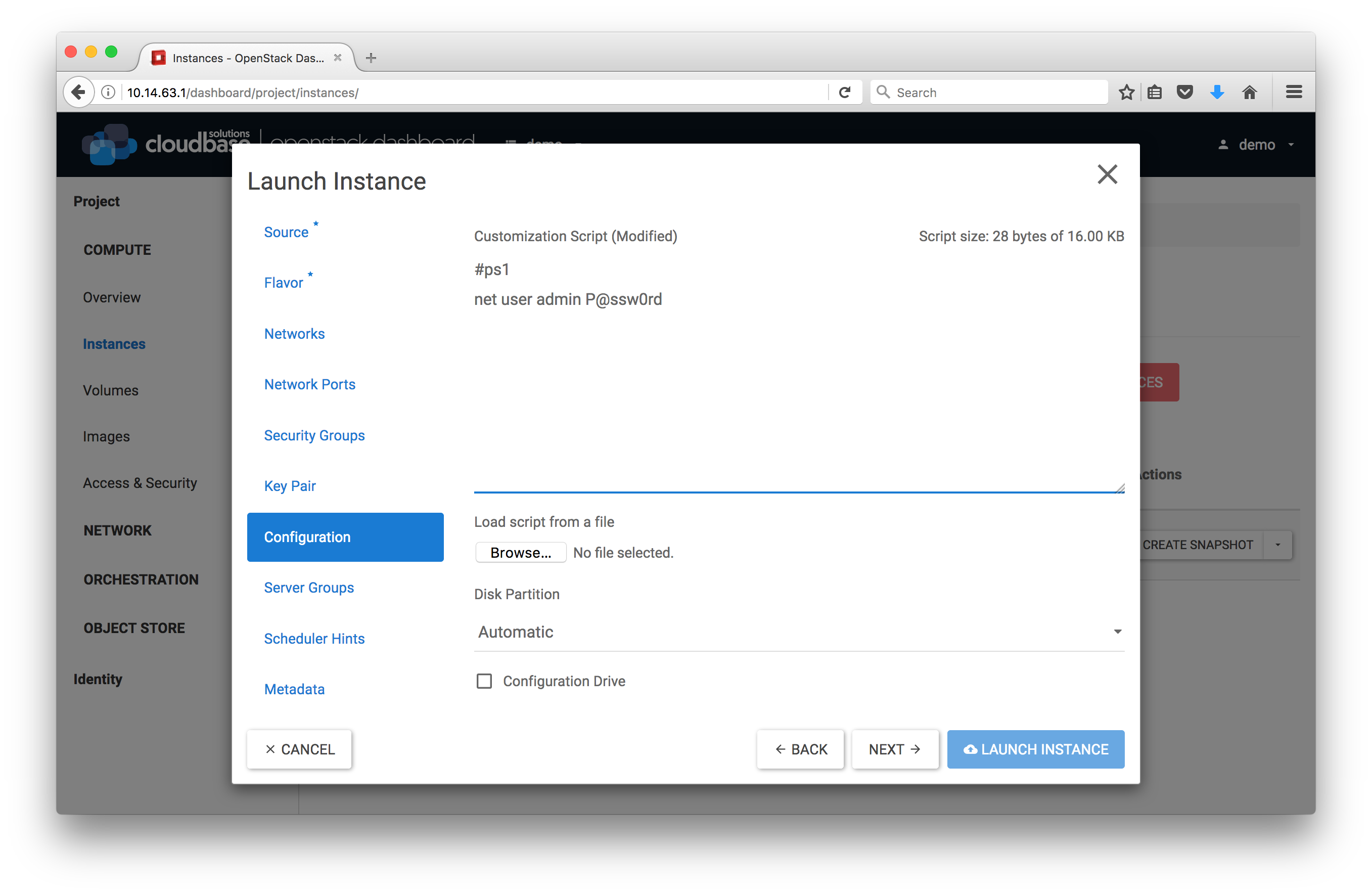Click the browser back arrow button
The width and height of the screenshot is (1372, 895).
click(x=78, y=92)
